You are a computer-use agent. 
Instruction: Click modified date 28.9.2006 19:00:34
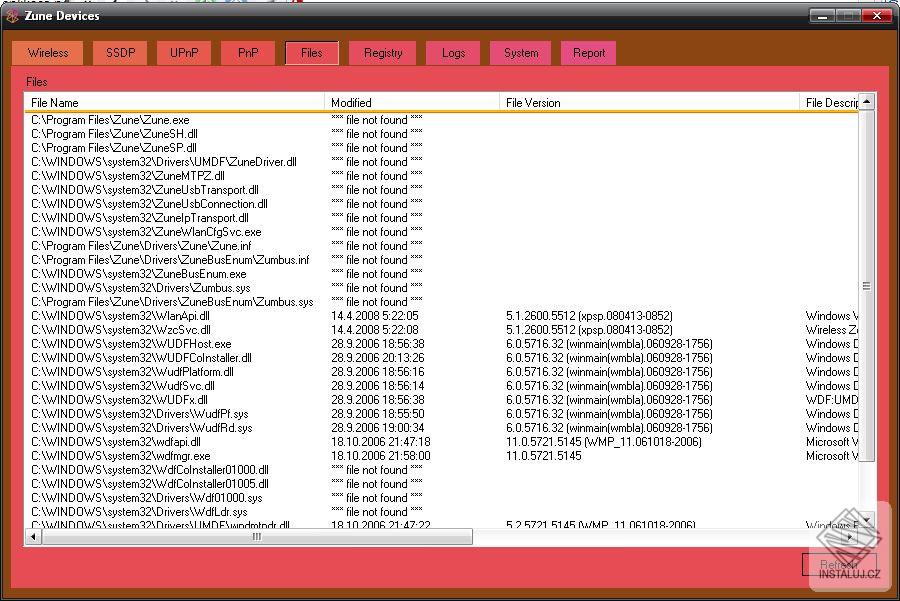[378, 428]
